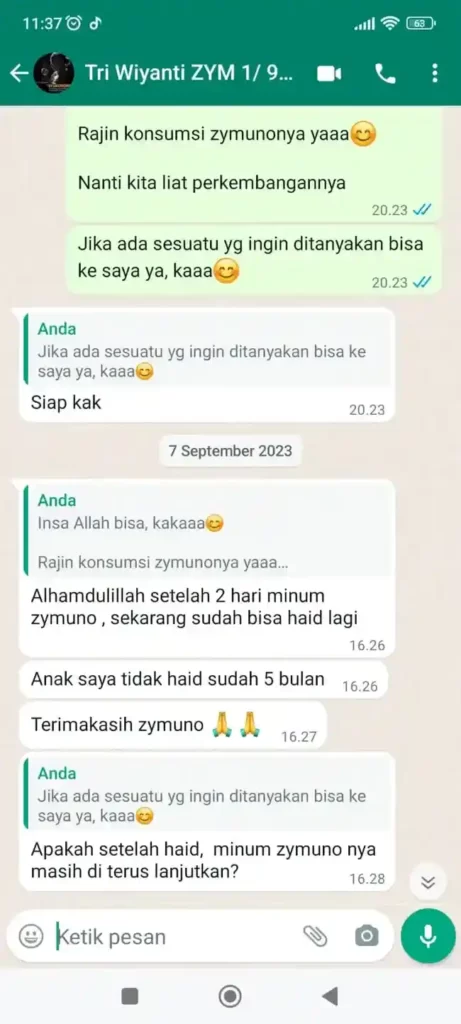
Task: Tap the Android back triangle button
Action: pyautogui.click(x=330, y=996)
